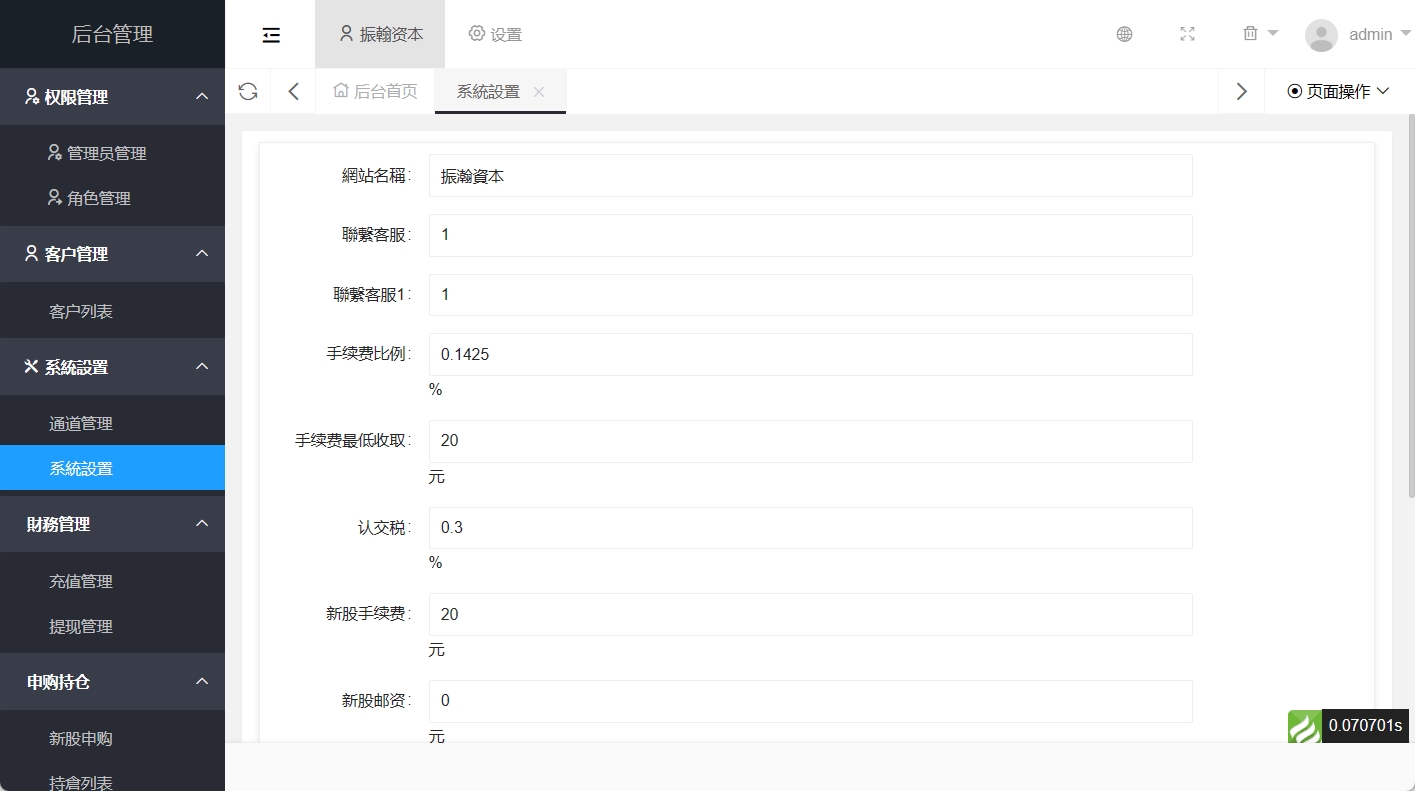Click the 0.070701s runtime indicator
The width and height of the screenshot is (1415, 791).
click(x=1365, y=726)
